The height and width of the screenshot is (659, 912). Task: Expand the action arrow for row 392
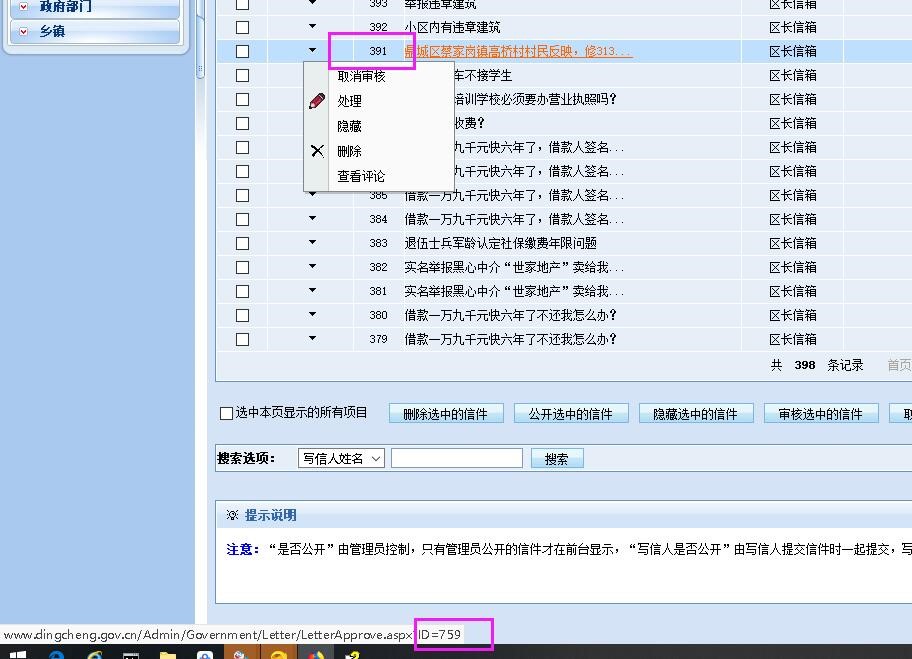click(312, 27)
